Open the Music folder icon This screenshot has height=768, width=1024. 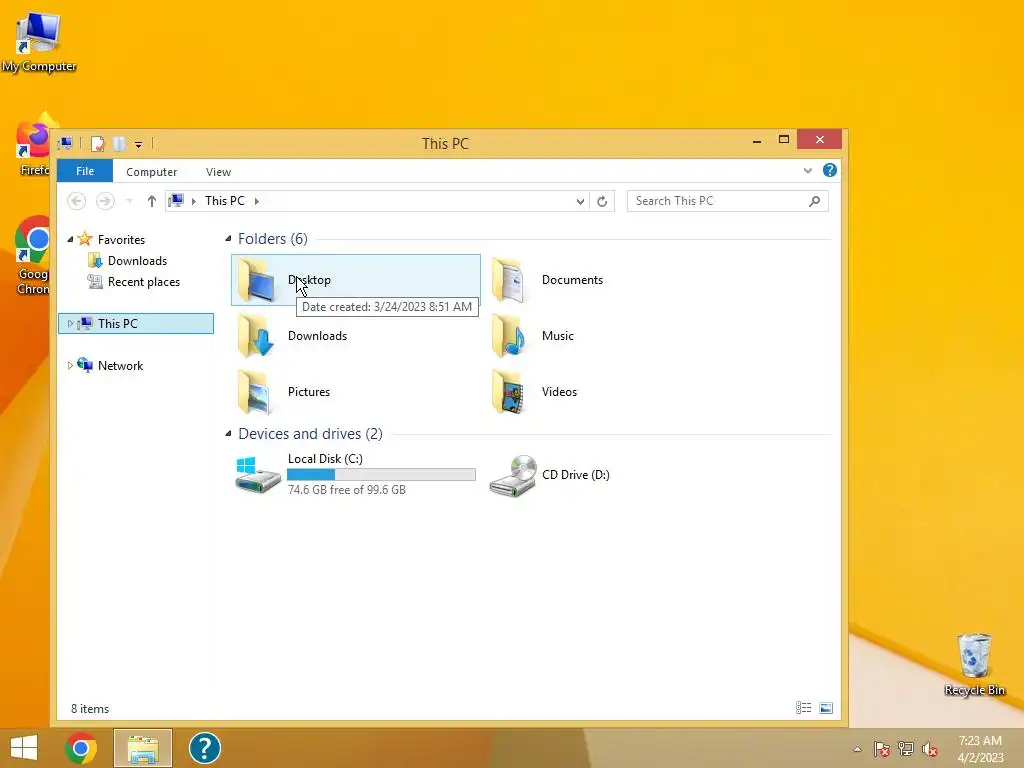coord(509,336)
